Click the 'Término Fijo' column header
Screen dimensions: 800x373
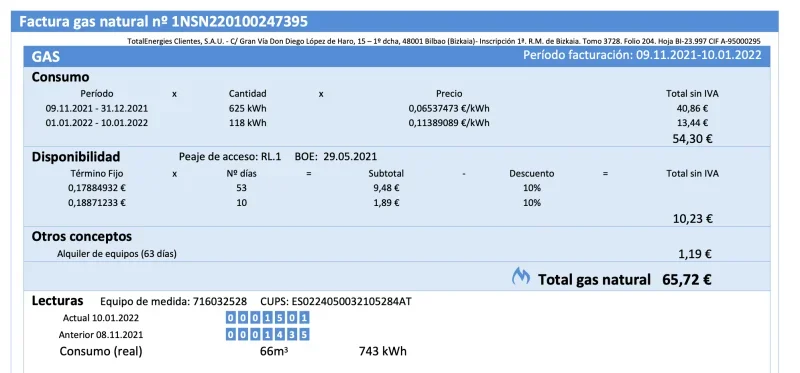97,173
